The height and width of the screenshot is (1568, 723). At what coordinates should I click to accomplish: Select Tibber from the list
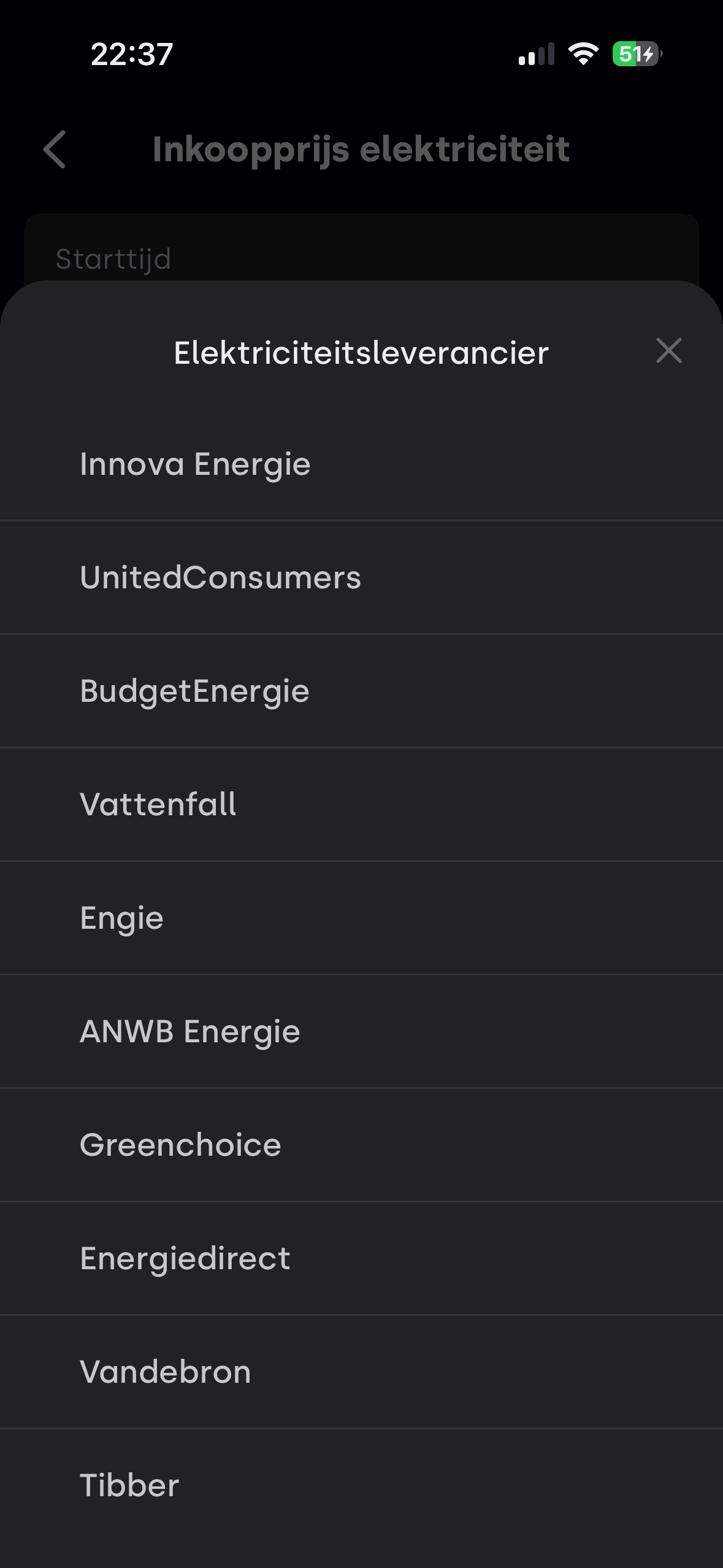129,1485
